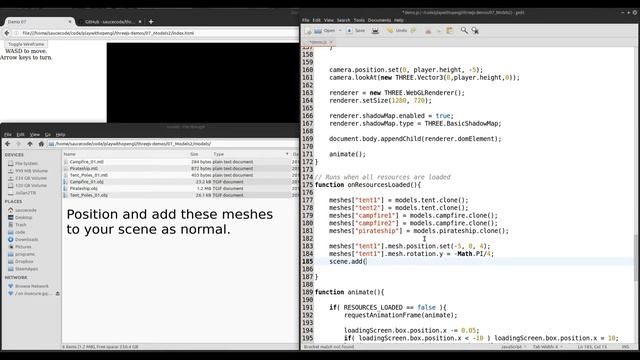The width and height of the screenshot is (640, 360).
Task: Open the gedit File menu
Action: coord(306,20)
